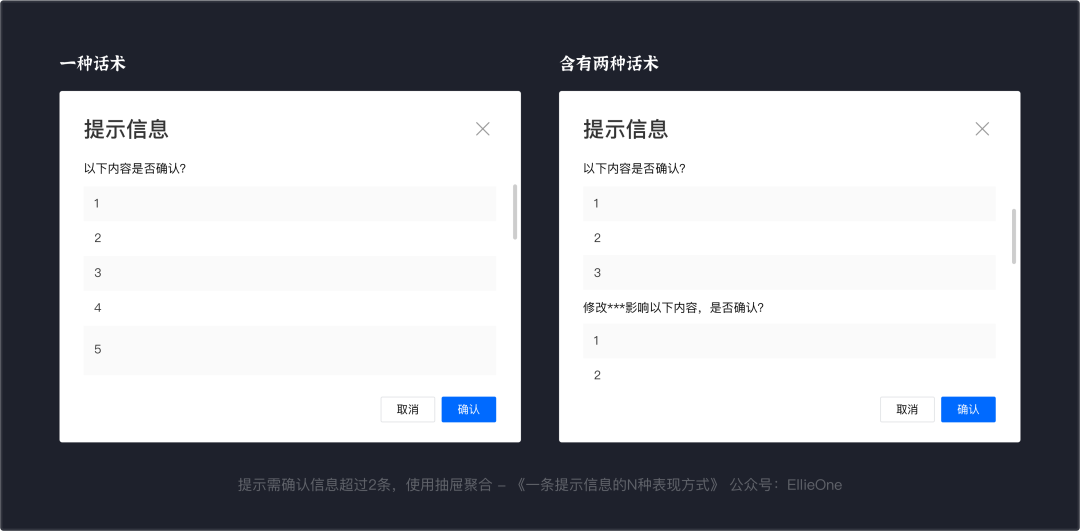Click the left dialog's vertical scrollbar thumb
Viewport: 1080px width, 531px height.
(x=515, y=211)
